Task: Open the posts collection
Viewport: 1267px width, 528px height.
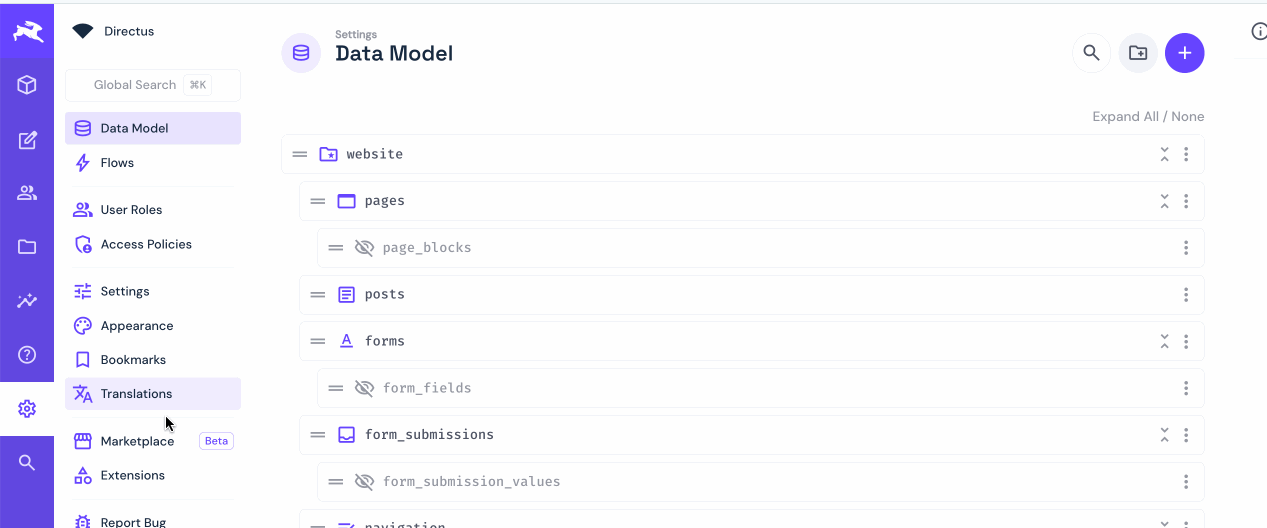Action: [385, 295]
